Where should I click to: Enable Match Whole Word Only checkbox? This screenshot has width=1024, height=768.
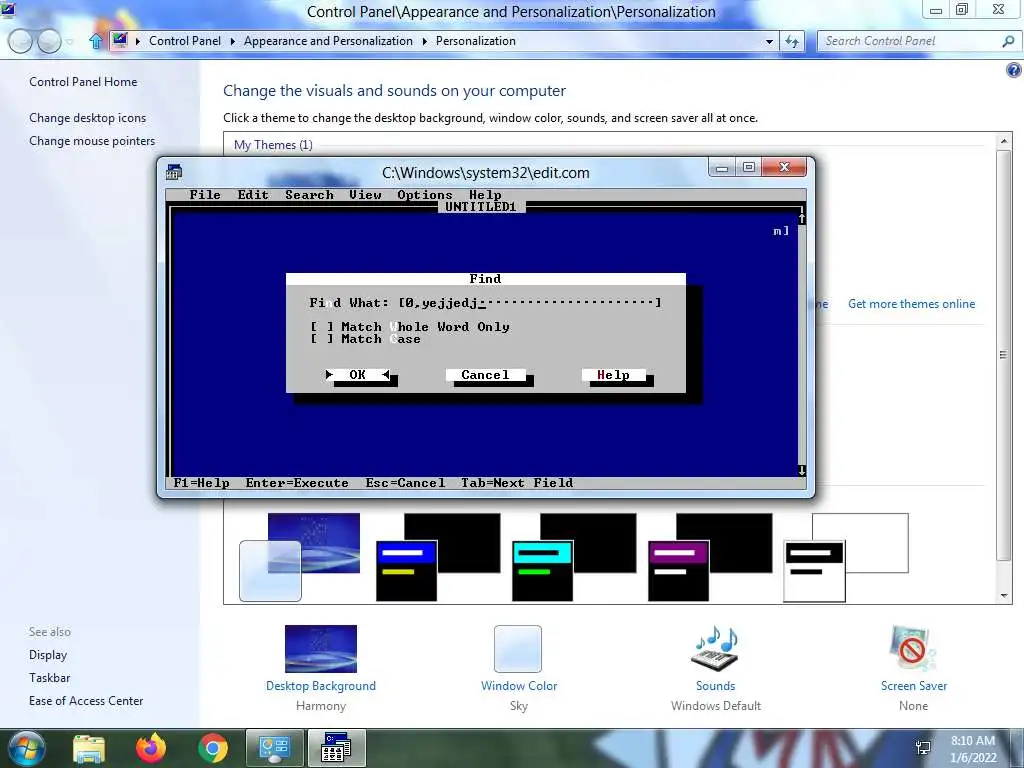321,327
